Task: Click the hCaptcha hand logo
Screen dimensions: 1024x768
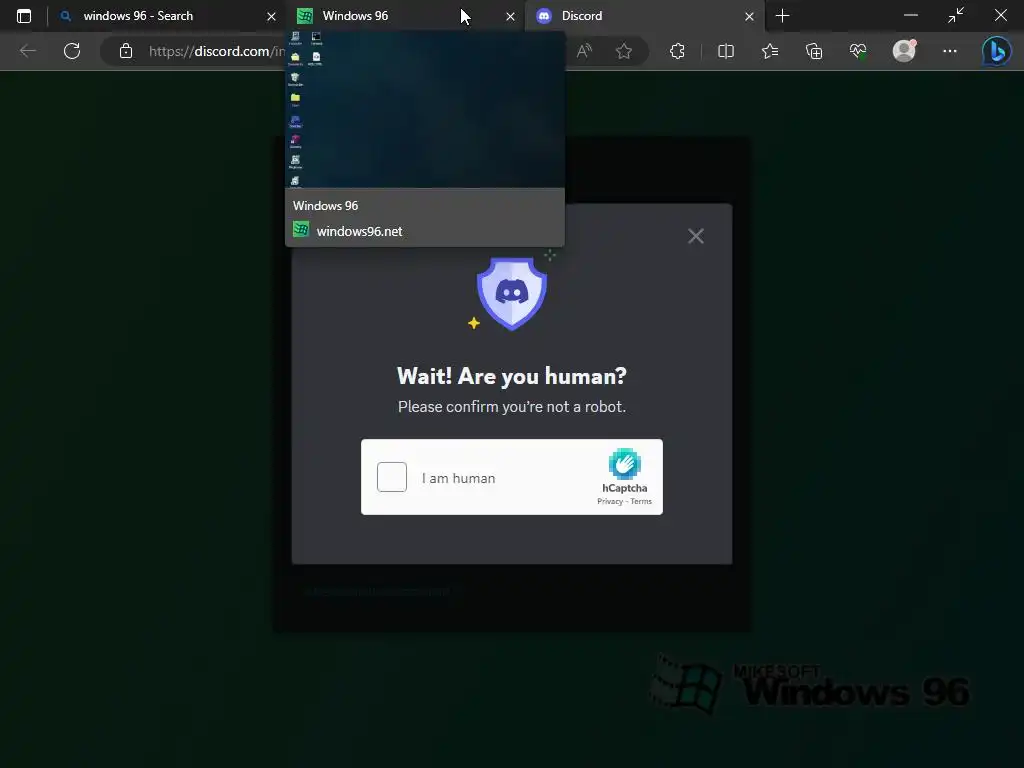Action: (624, 464)
